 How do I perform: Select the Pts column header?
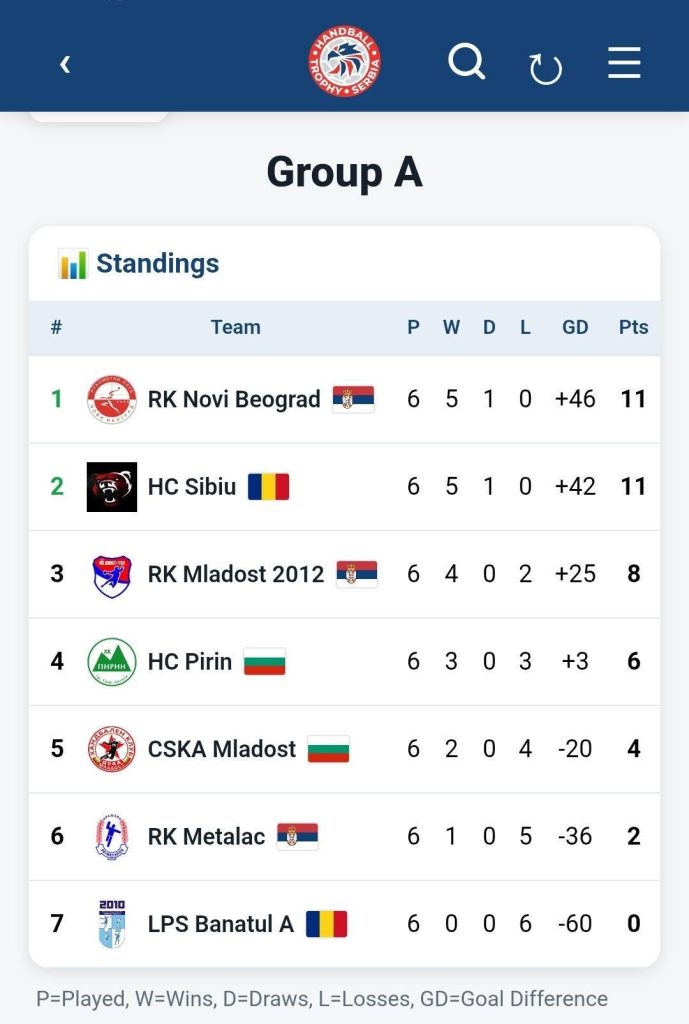point(633,327)
